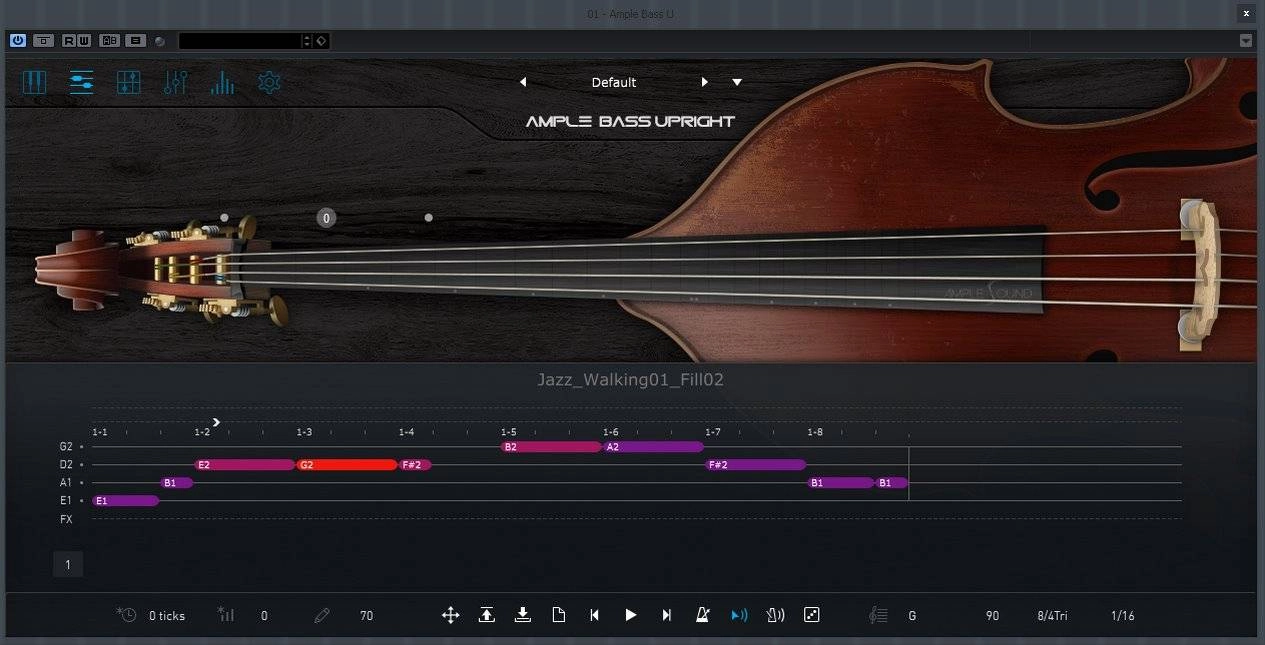Open the mixer faders panel

pos(175,82)
